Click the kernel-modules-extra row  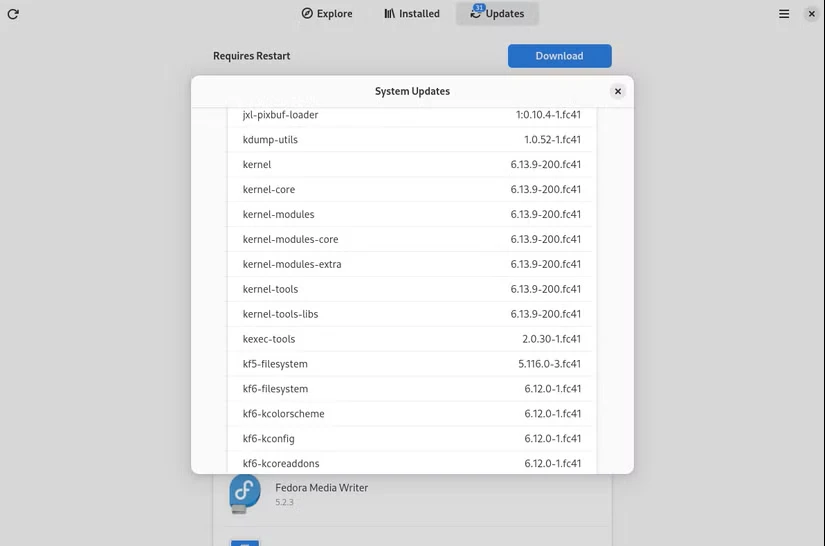[411, 265]
